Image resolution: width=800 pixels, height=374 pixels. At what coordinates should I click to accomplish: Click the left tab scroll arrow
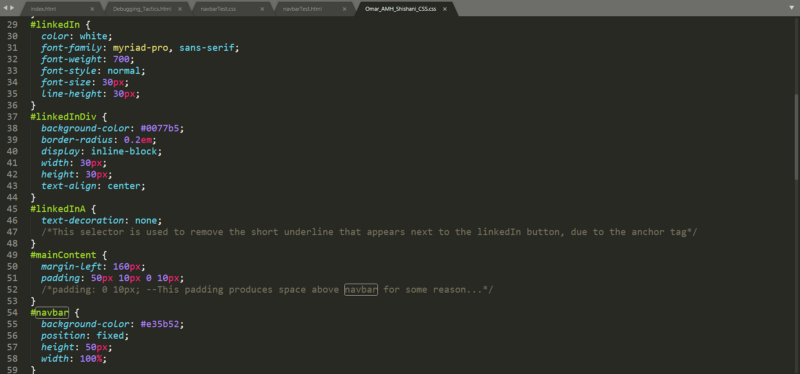point(6,8)
